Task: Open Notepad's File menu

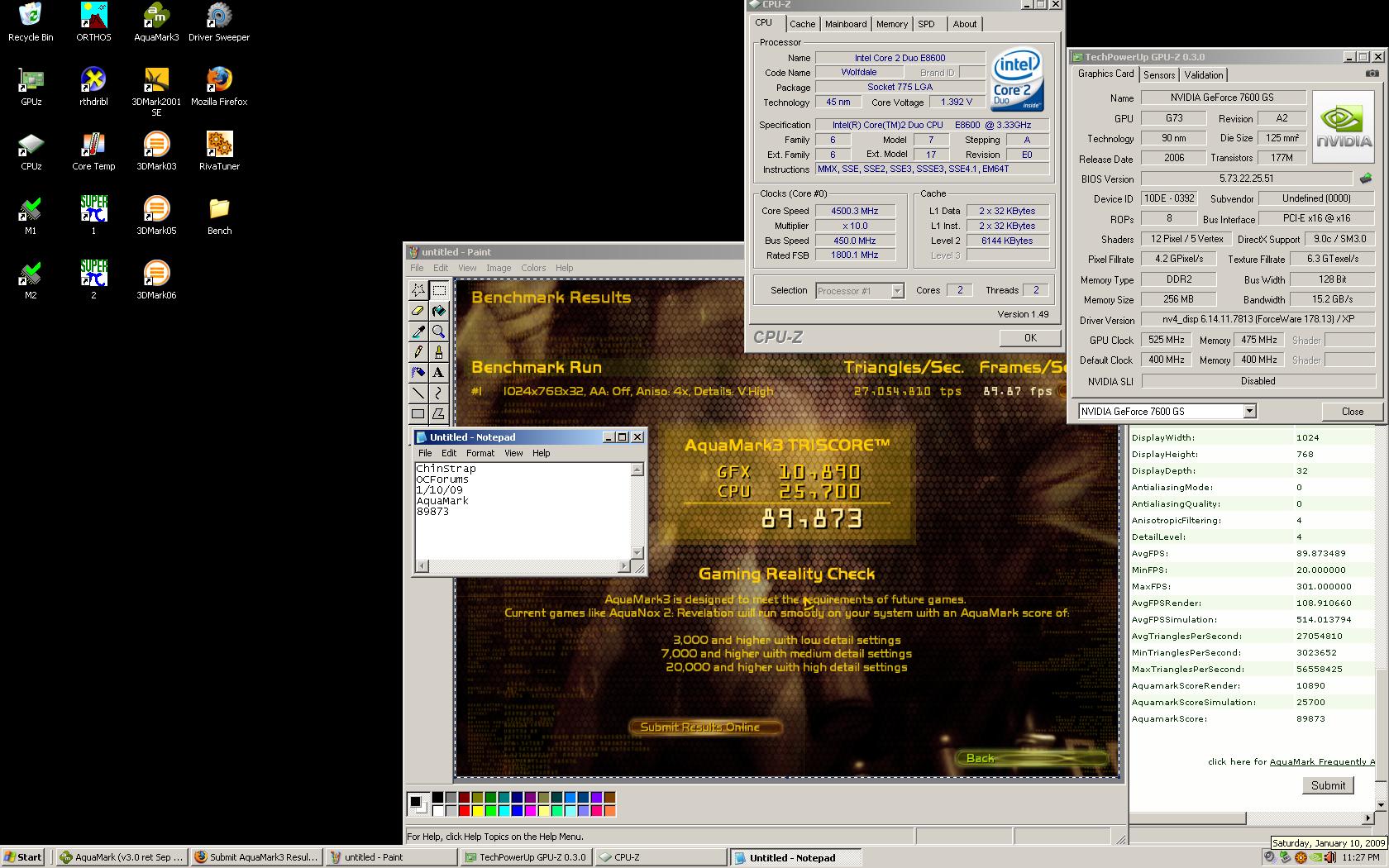Action: coord(425,453)
